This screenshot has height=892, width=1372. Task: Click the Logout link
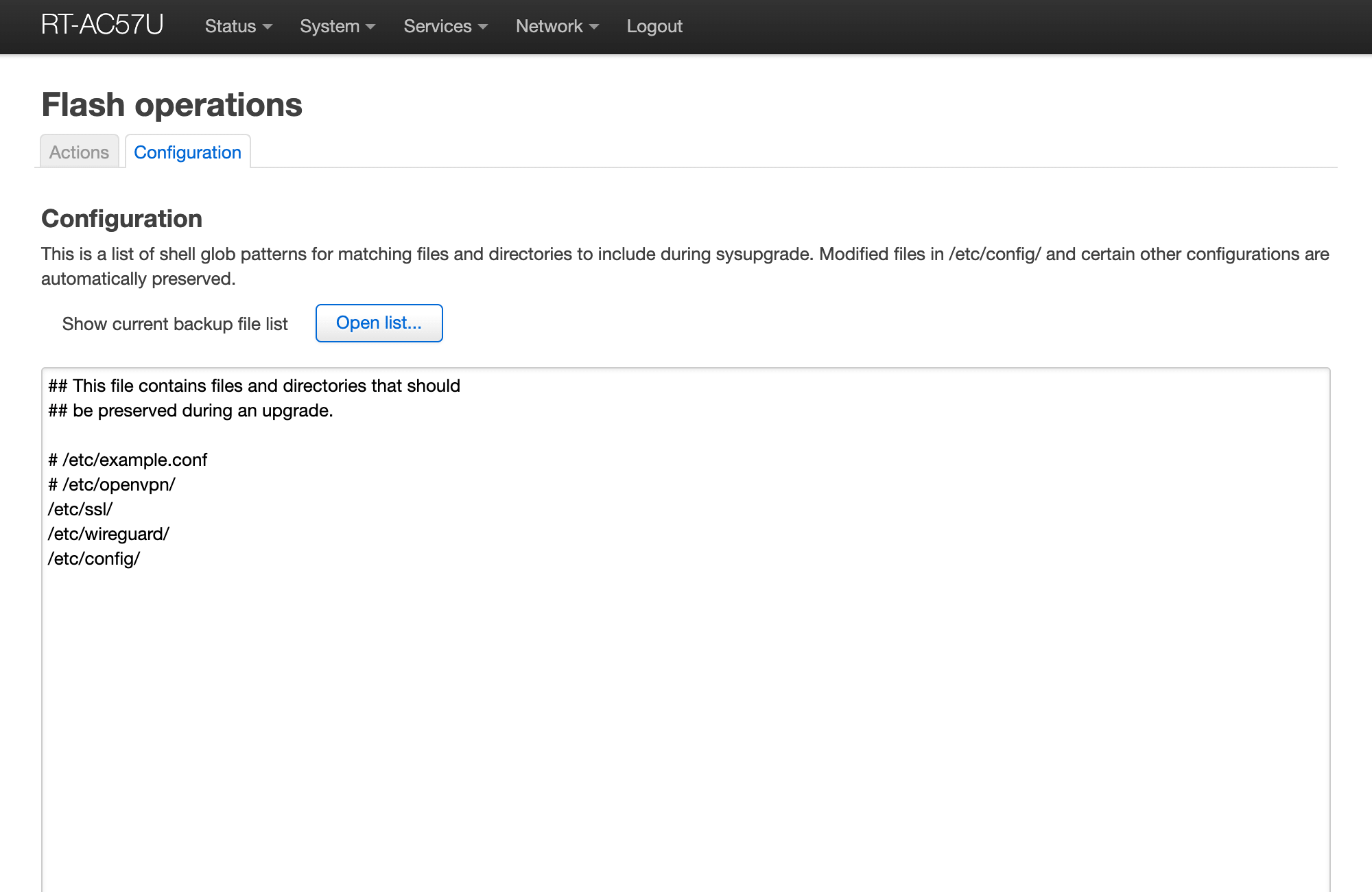[654, 26]
